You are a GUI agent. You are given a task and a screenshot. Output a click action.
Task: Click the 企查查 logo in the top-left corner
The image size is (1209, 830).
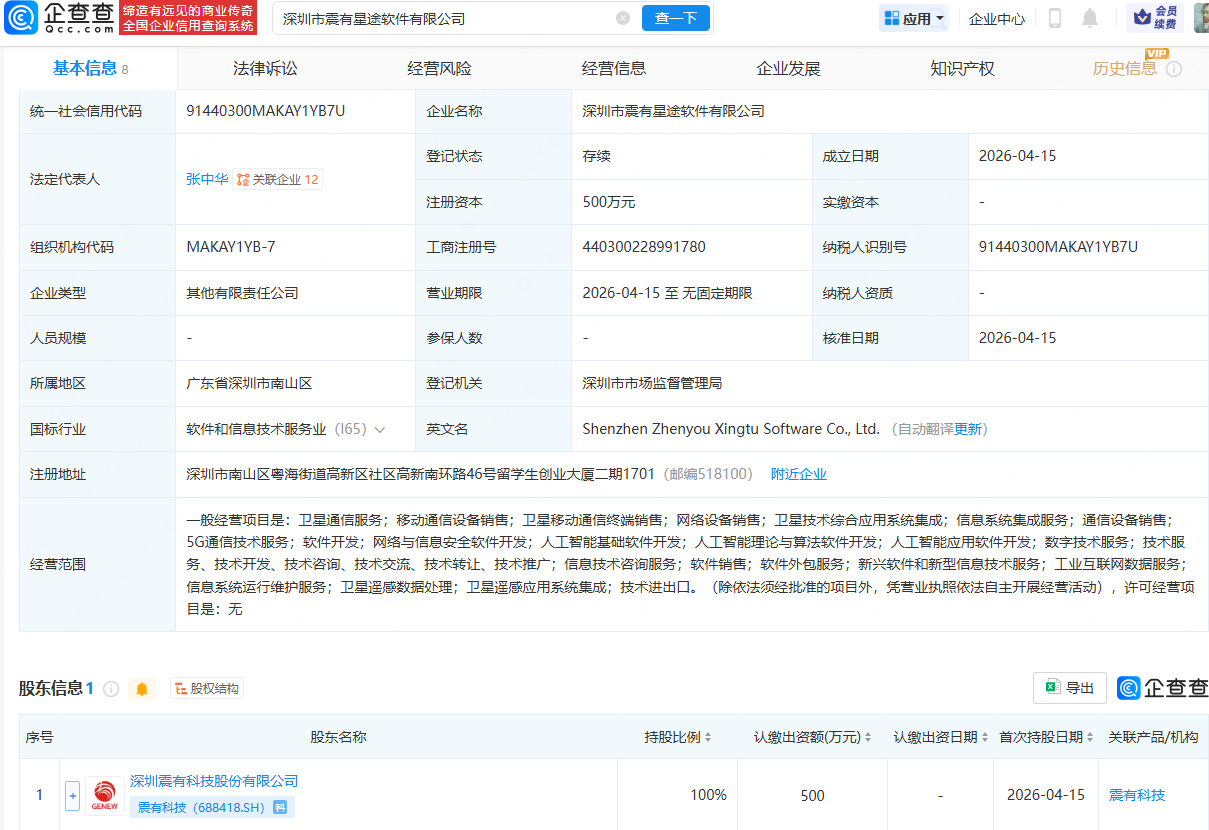click(56, 18)
